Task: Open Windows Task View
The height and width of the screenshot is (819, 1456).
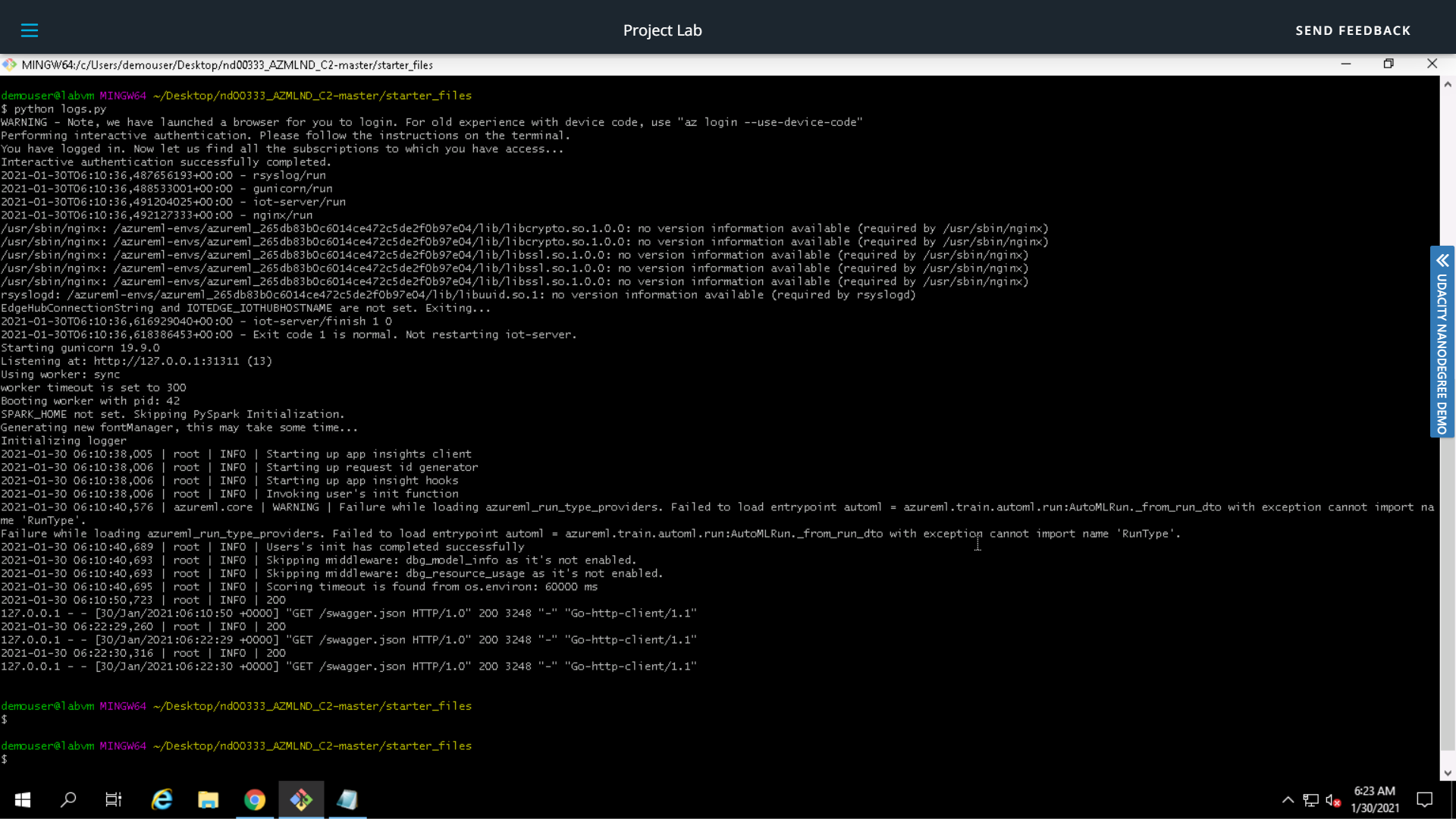Action: pos(113,799)
